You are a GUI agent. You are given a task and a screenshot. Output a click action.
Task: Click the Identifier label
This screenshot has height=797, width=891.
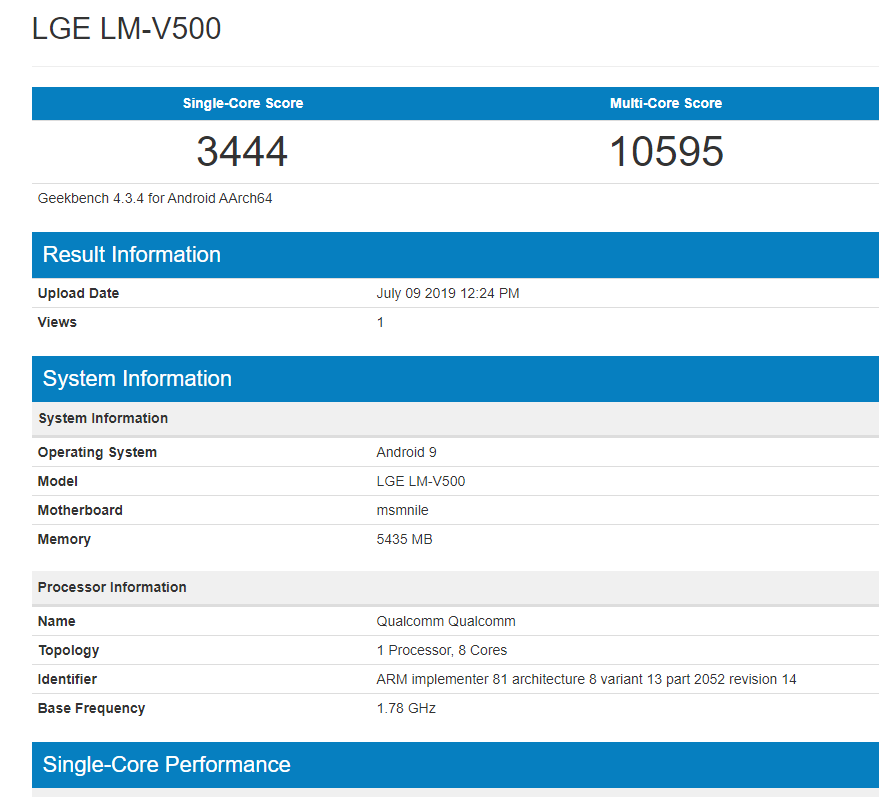point(67,679)
